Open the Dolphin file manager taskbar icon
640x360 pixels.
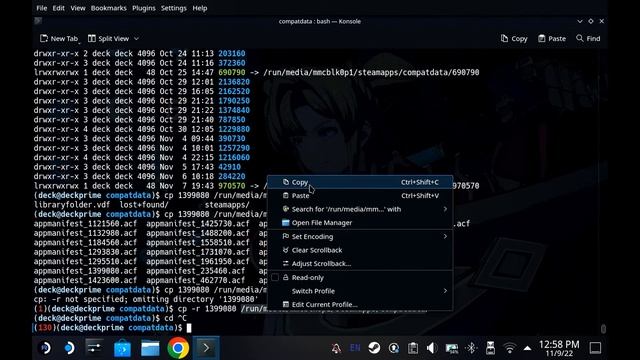coord(150,348)
